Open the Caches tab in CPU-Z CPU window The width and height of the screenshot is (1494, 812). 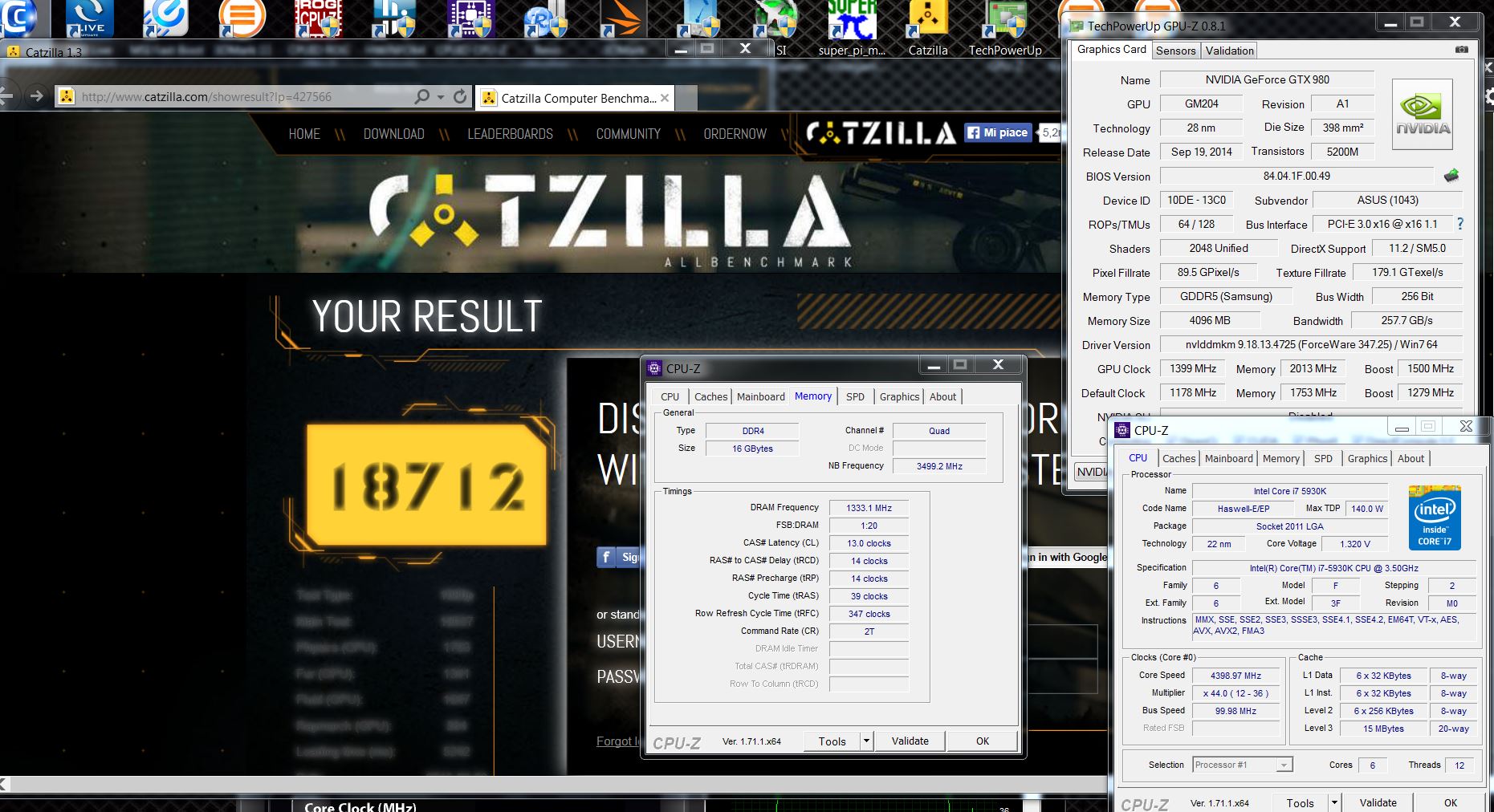point(1179,458)
